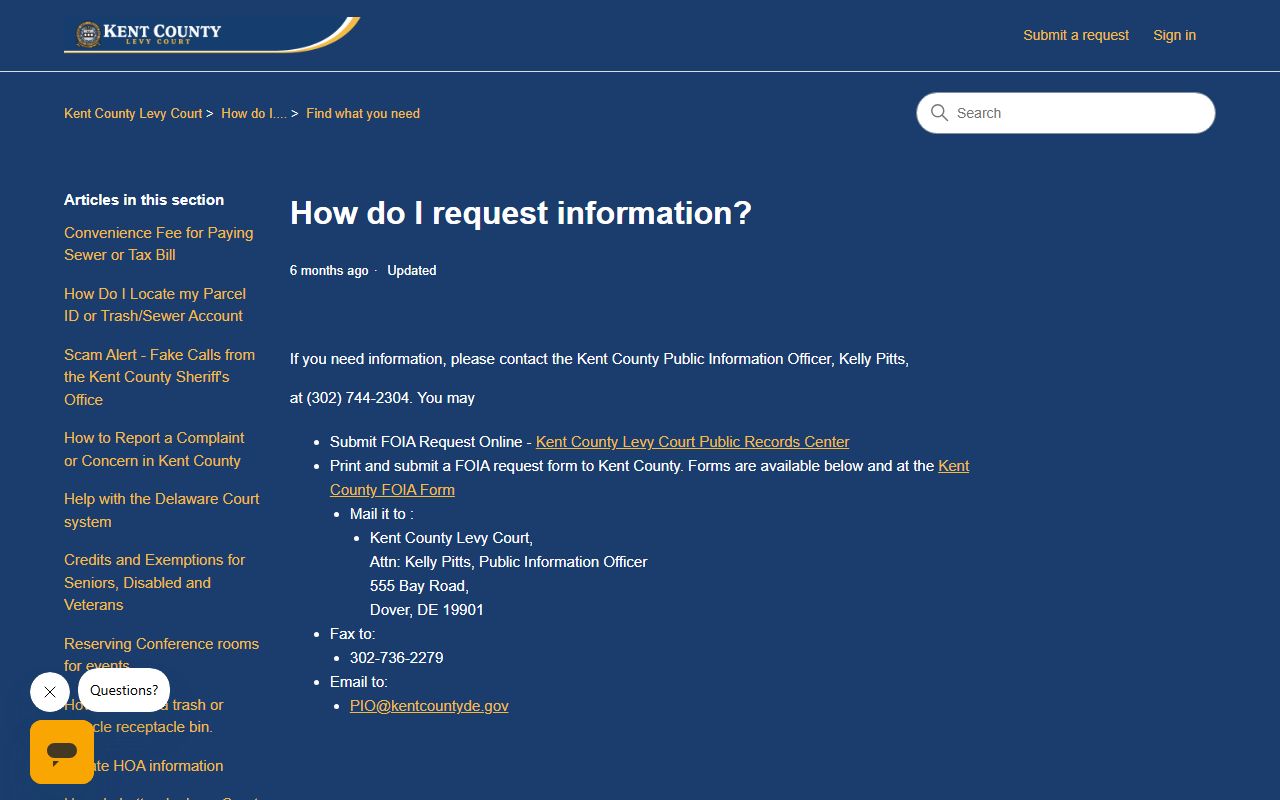Open the yellow chat widget button
This screenshot has width=1280, height=800.
pyautogui.click(x=62, y=752)
